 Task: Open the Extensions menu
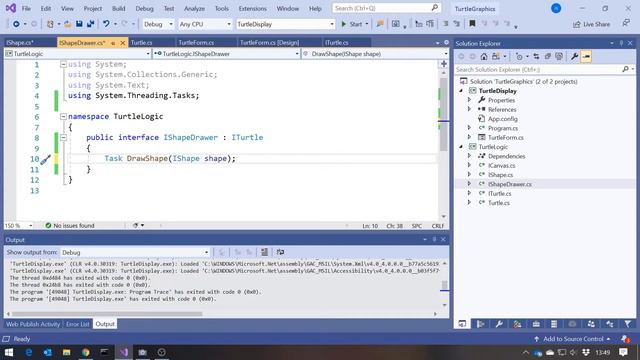[252, 9]
